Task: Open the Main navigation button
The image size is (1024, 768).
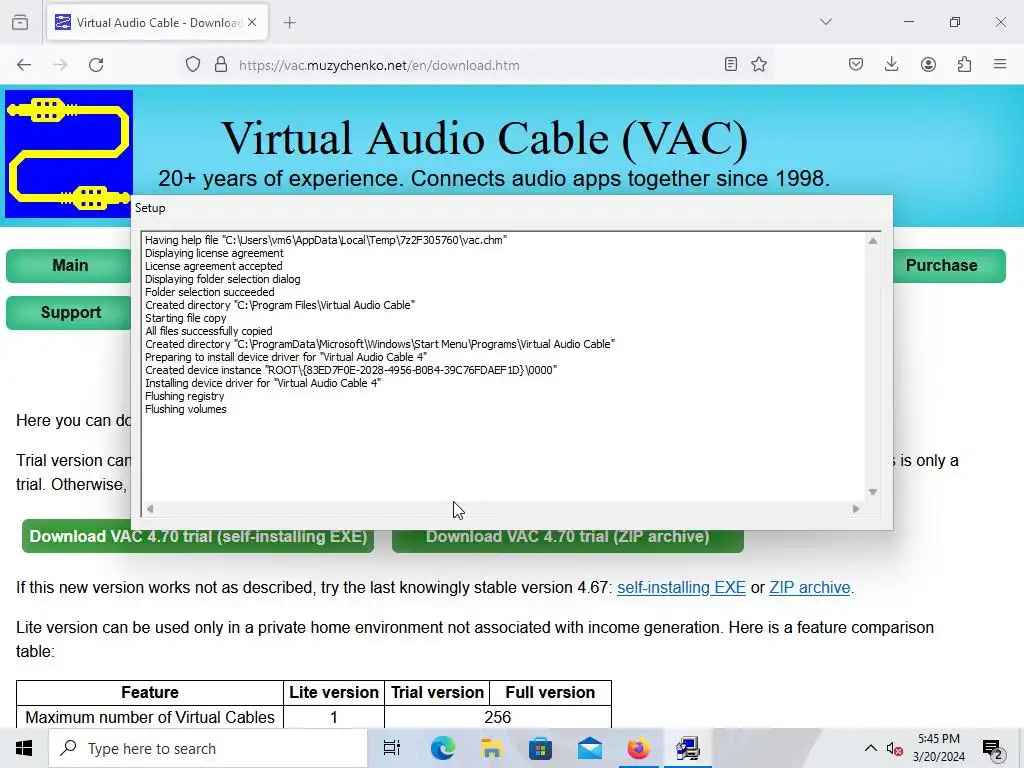Action: 70,266
